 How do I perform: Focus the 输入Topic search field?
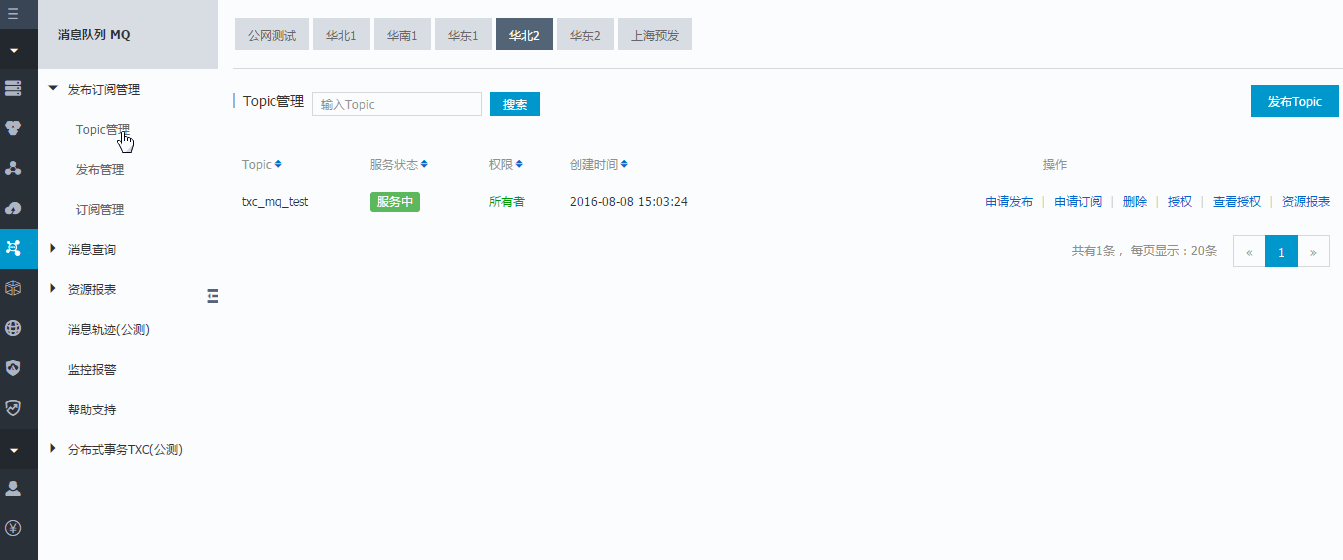click(397, 104)
